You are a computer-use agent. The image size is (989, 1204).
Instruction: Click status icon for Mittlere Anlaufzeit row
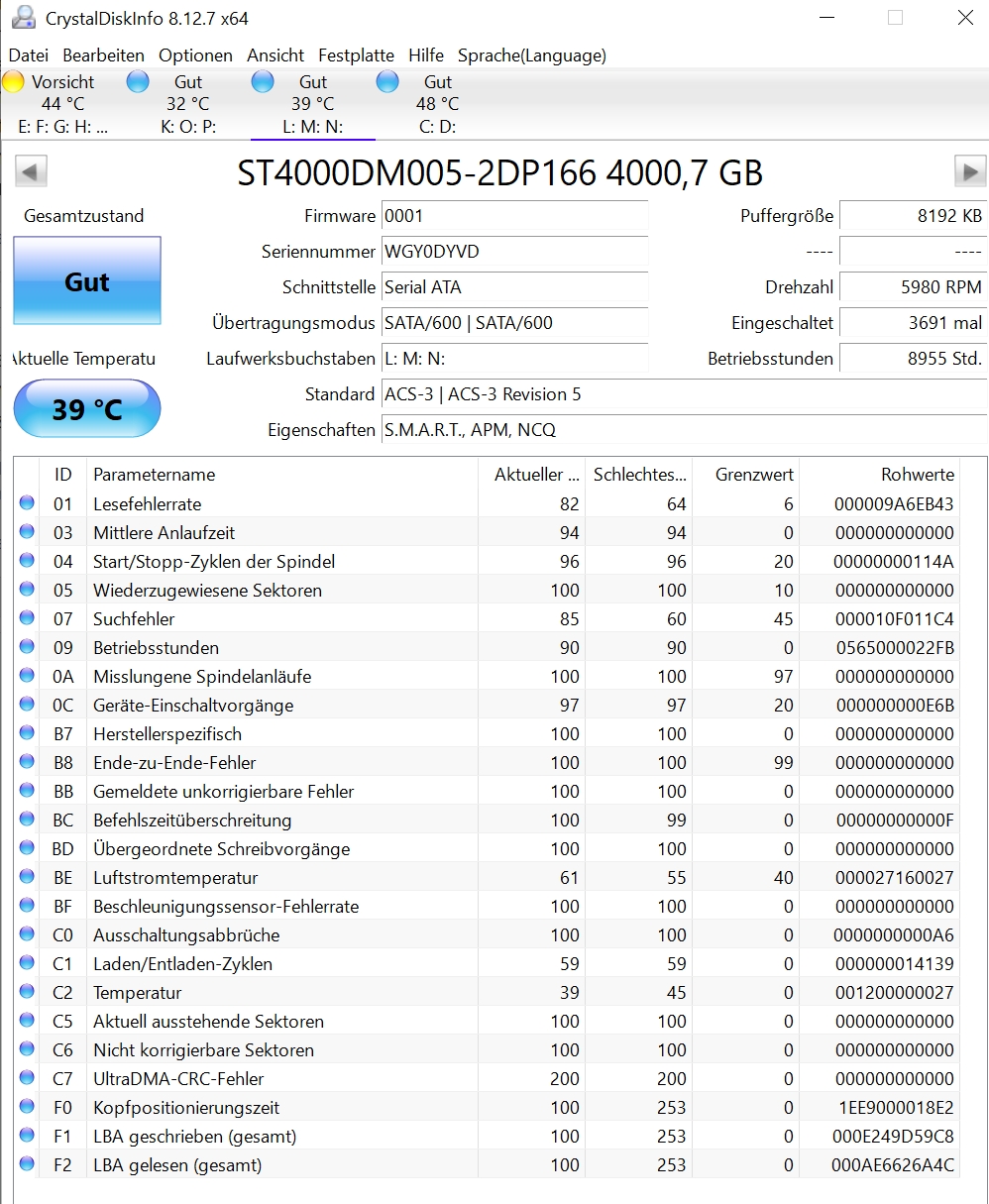(x=27, y=532)
